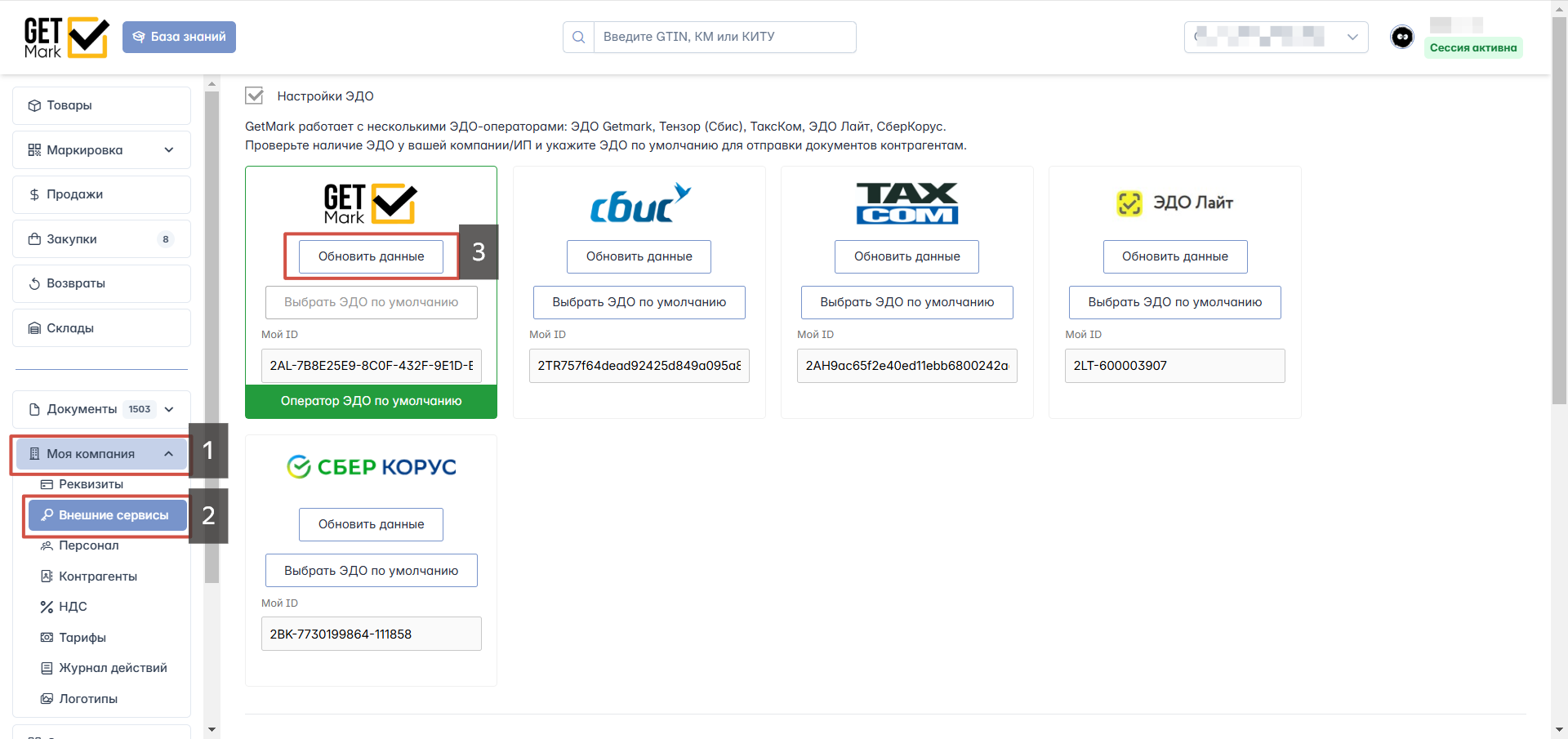Go to Реквизиты page
1568x739 pixels.
click(91, 484)
